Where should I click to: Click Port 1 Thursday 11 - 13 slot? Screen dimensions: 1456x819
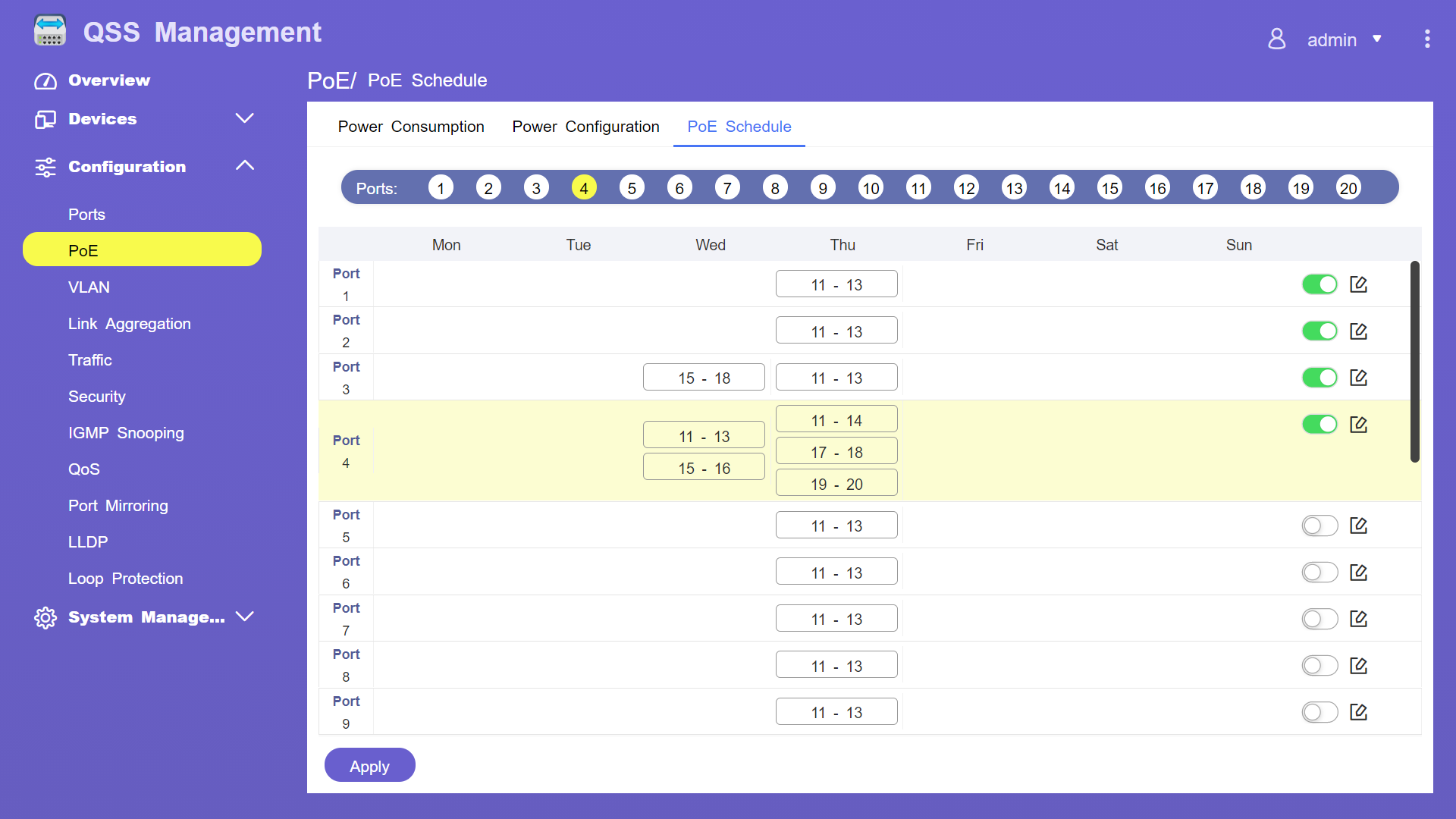pos(836,284)
